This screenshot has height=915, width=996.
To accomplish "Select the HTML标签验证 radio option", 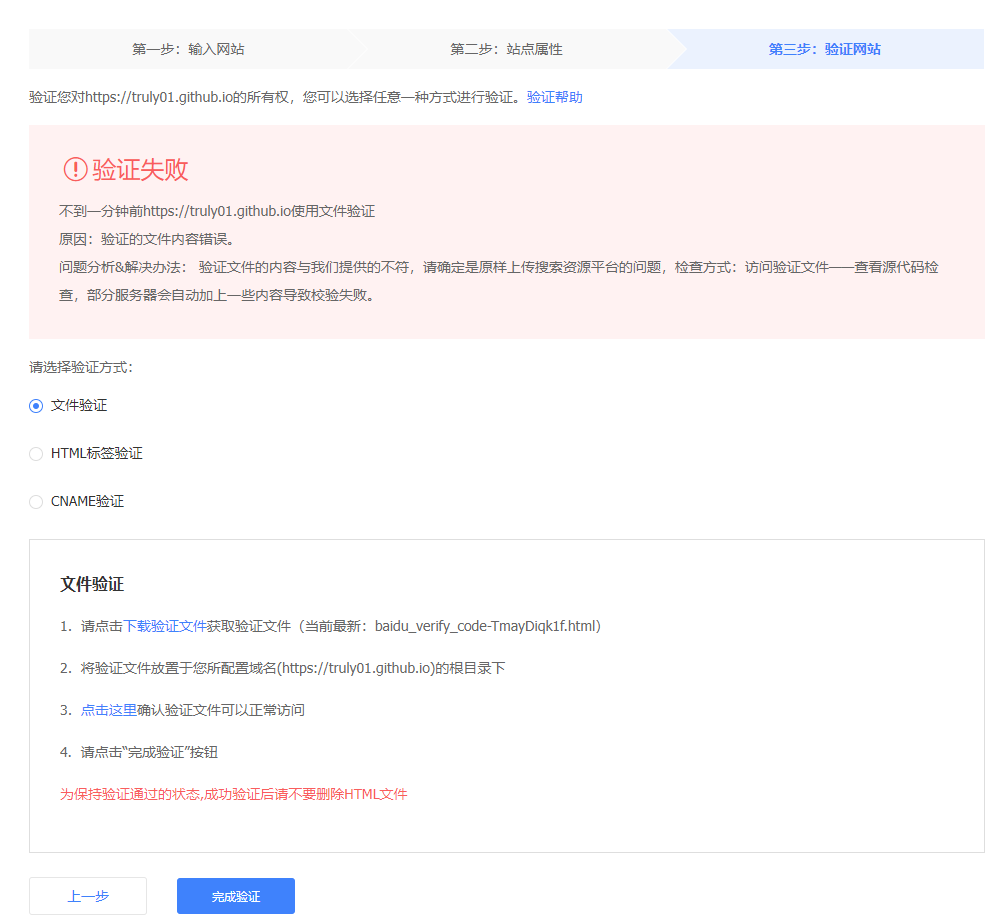I will click(x=36, y=453).
